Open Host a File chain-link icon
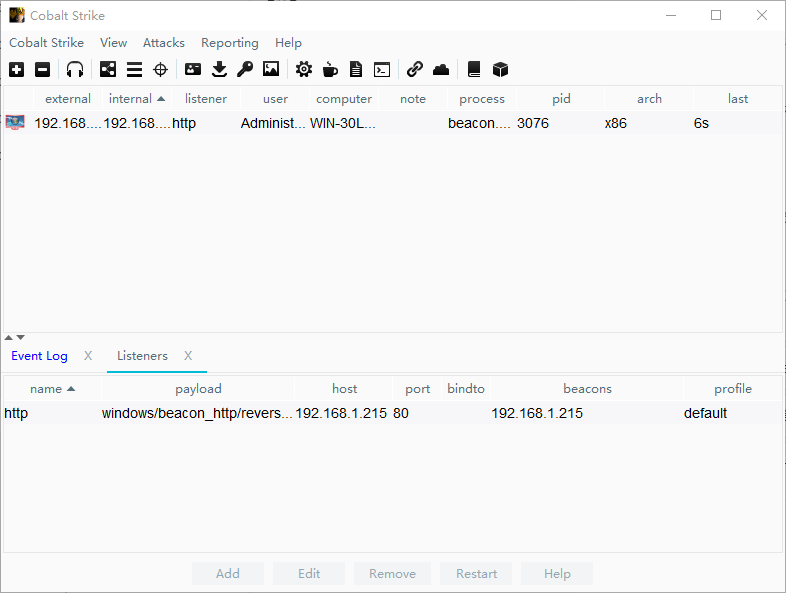 coord(415,69)
